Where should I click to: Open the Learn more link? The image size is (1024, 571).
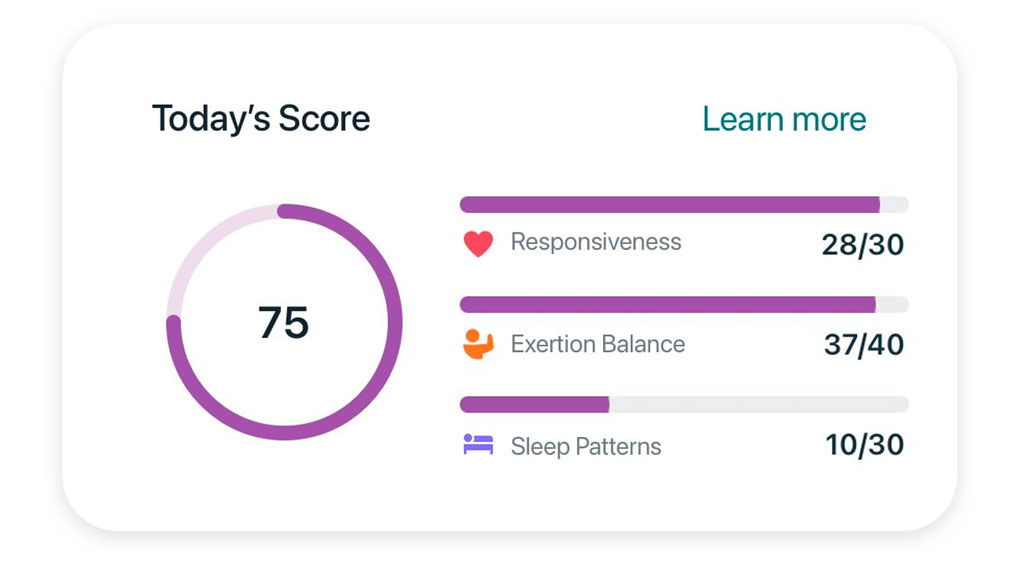(x=784, y=119)
